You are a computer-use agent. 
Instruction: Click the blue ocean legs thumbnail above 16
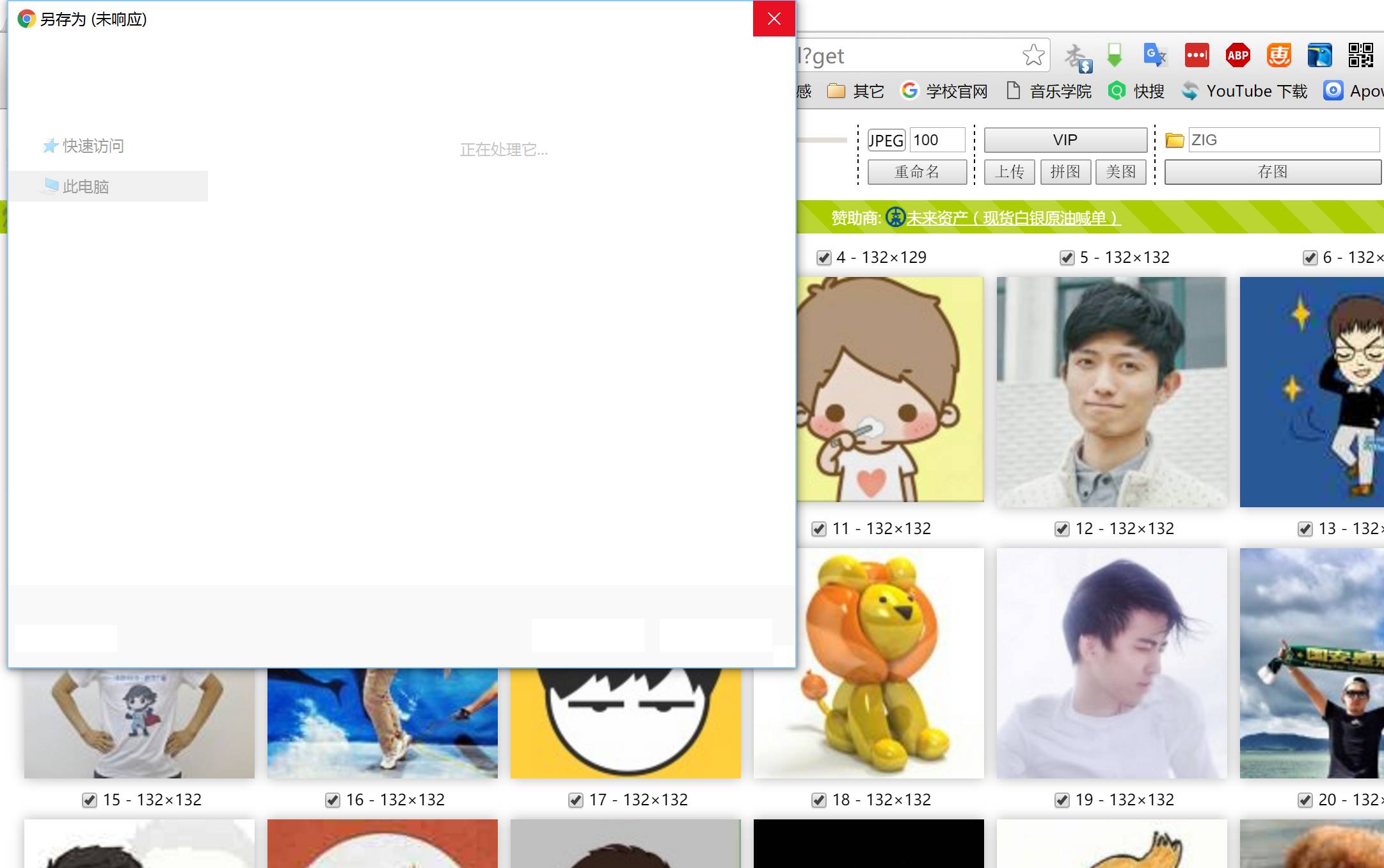click(x=382, y=723)
